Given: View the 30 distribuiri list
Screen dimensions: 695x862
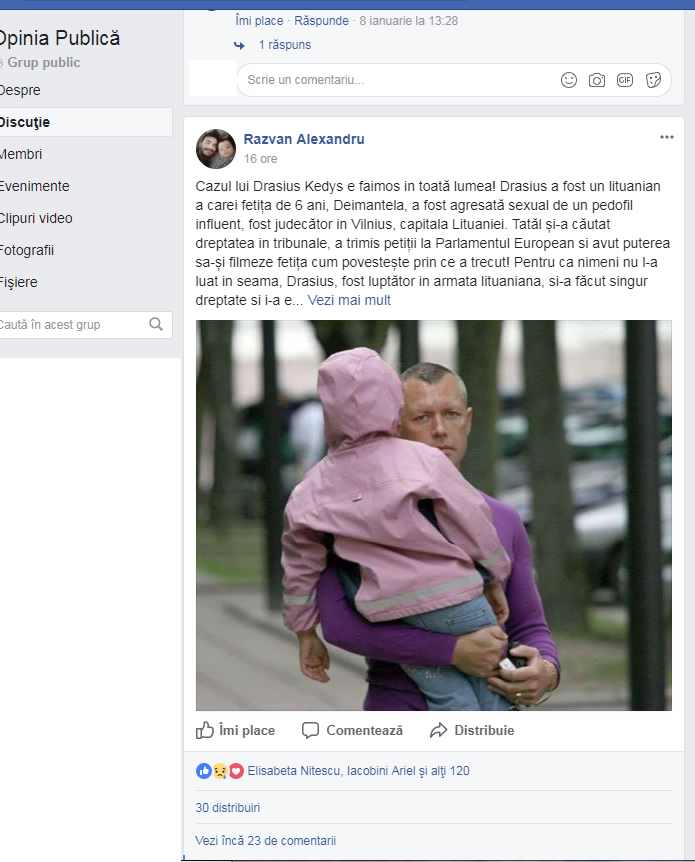Looking at the screenshot, I should 228,808.
